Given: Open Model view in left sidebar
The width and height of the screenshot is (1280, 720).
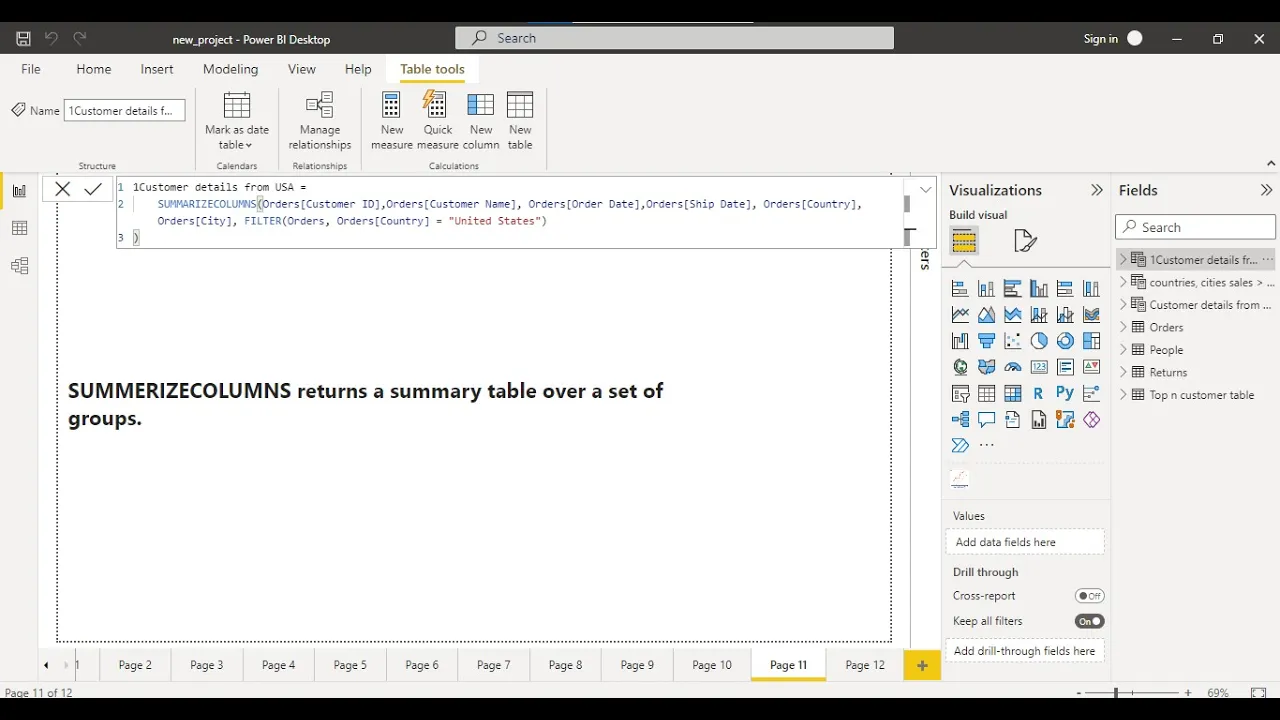Looking at the screenshot, I should pos(19,266).
